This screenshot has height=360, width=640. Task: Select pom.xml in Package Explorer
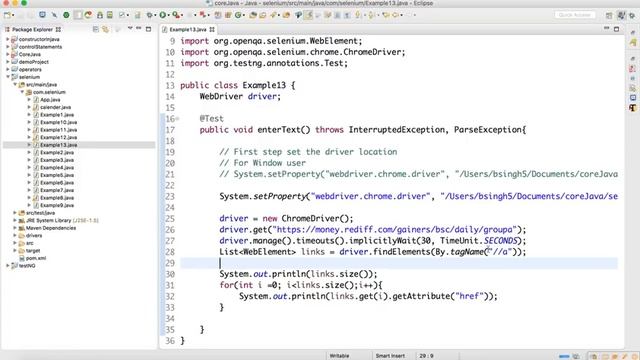coord(36,258)
